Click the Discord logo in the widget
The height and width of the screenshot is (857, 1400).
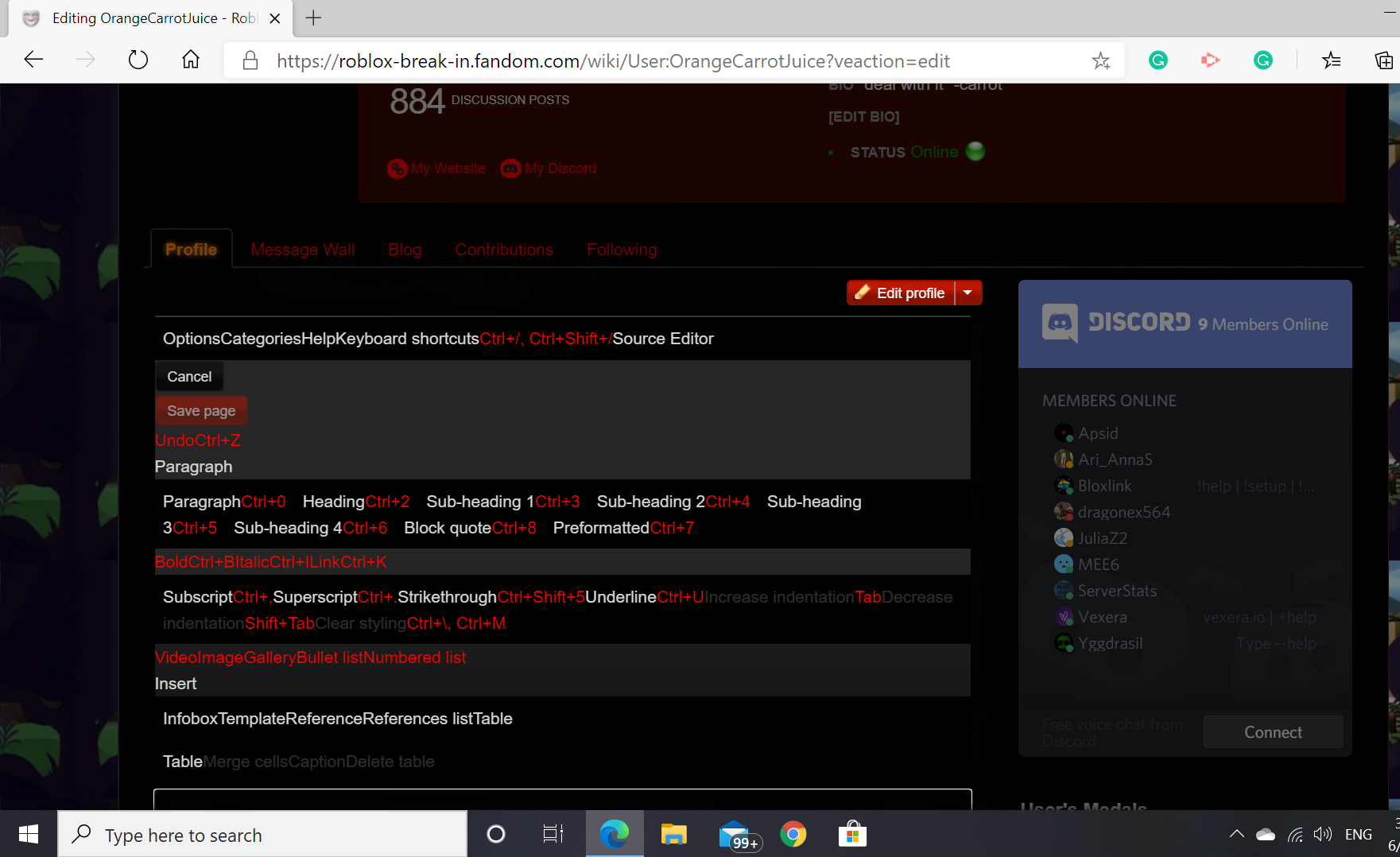coord(1116,323)
